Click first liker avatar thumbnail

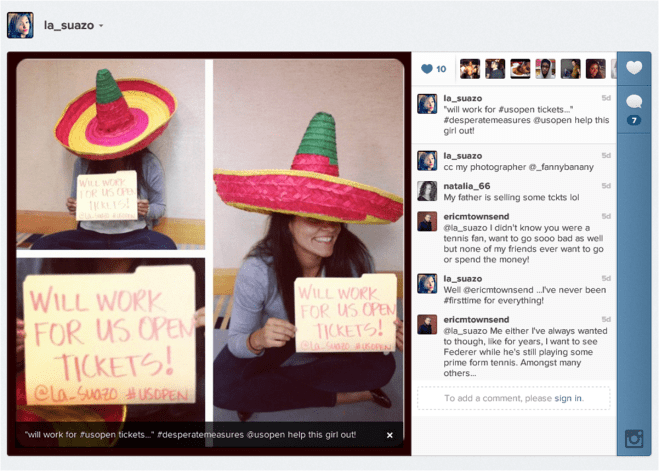pos(470,69)
